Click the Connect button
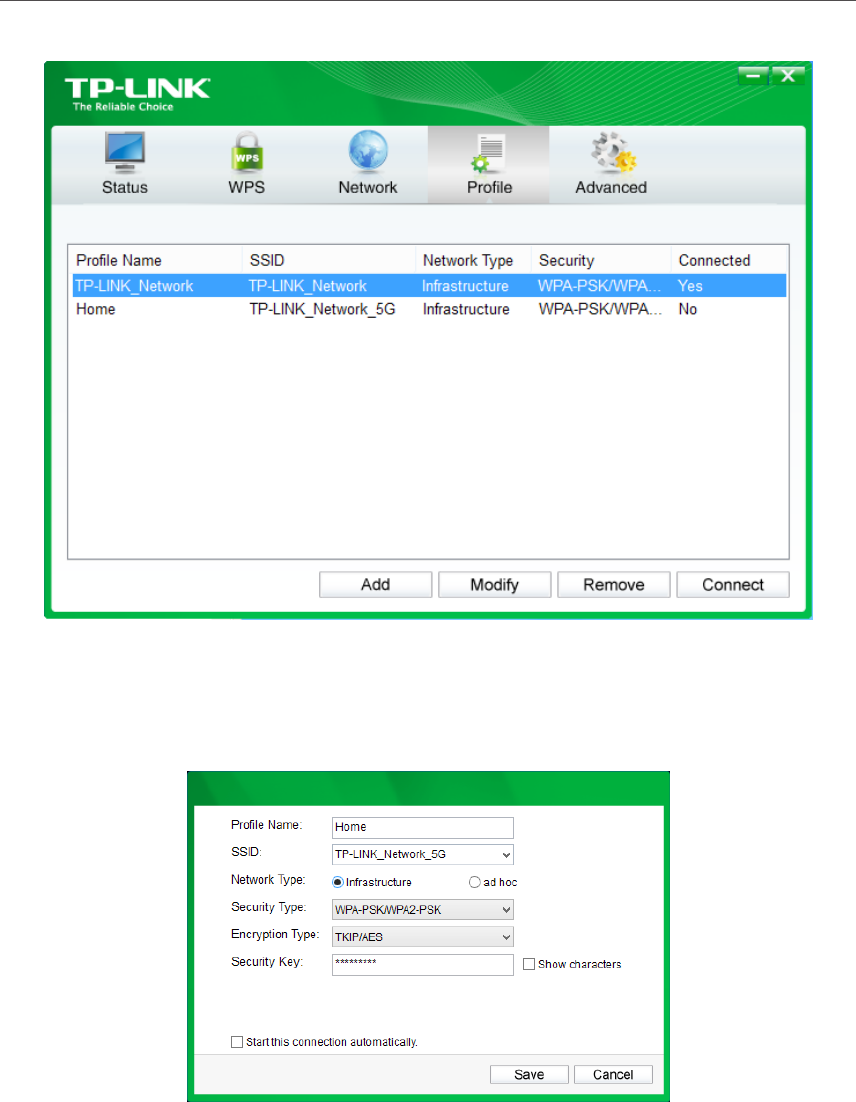The width and height of the screenshot is (856, 1102). (x=733, y=585)
